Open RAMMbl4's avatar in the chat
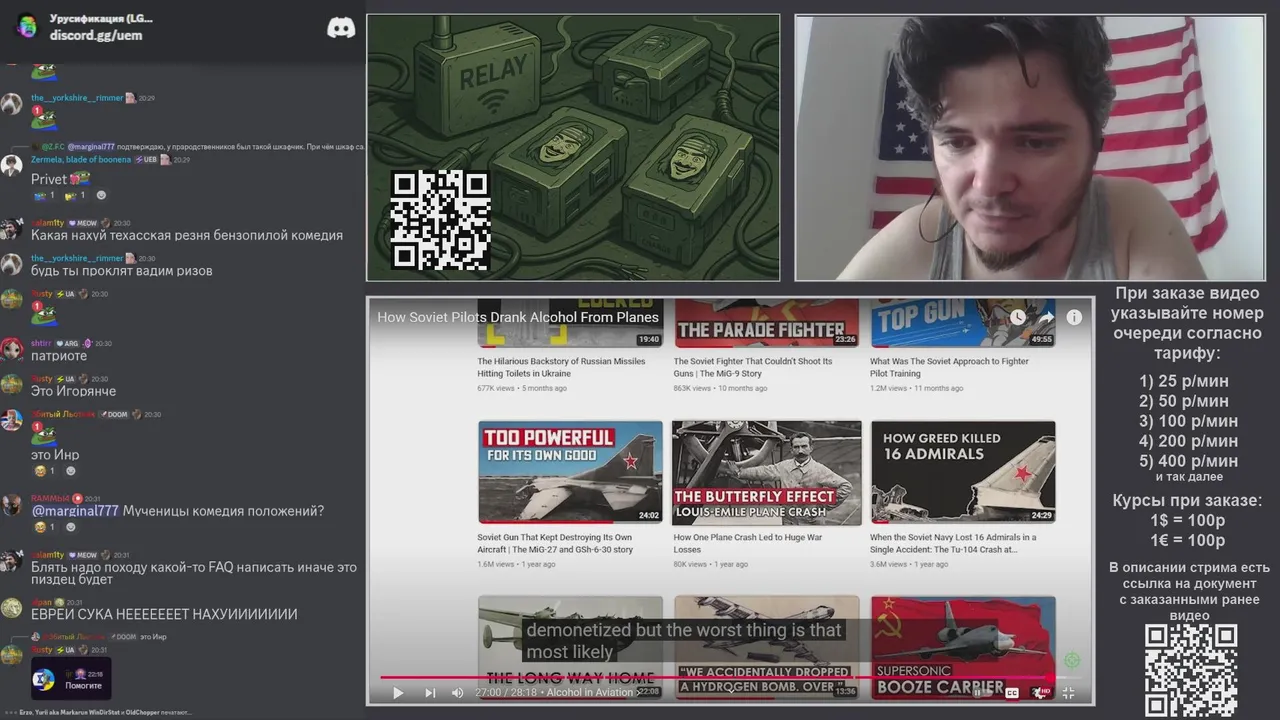This screenshot has width=1280, height=720. click(x=12, y=505)
